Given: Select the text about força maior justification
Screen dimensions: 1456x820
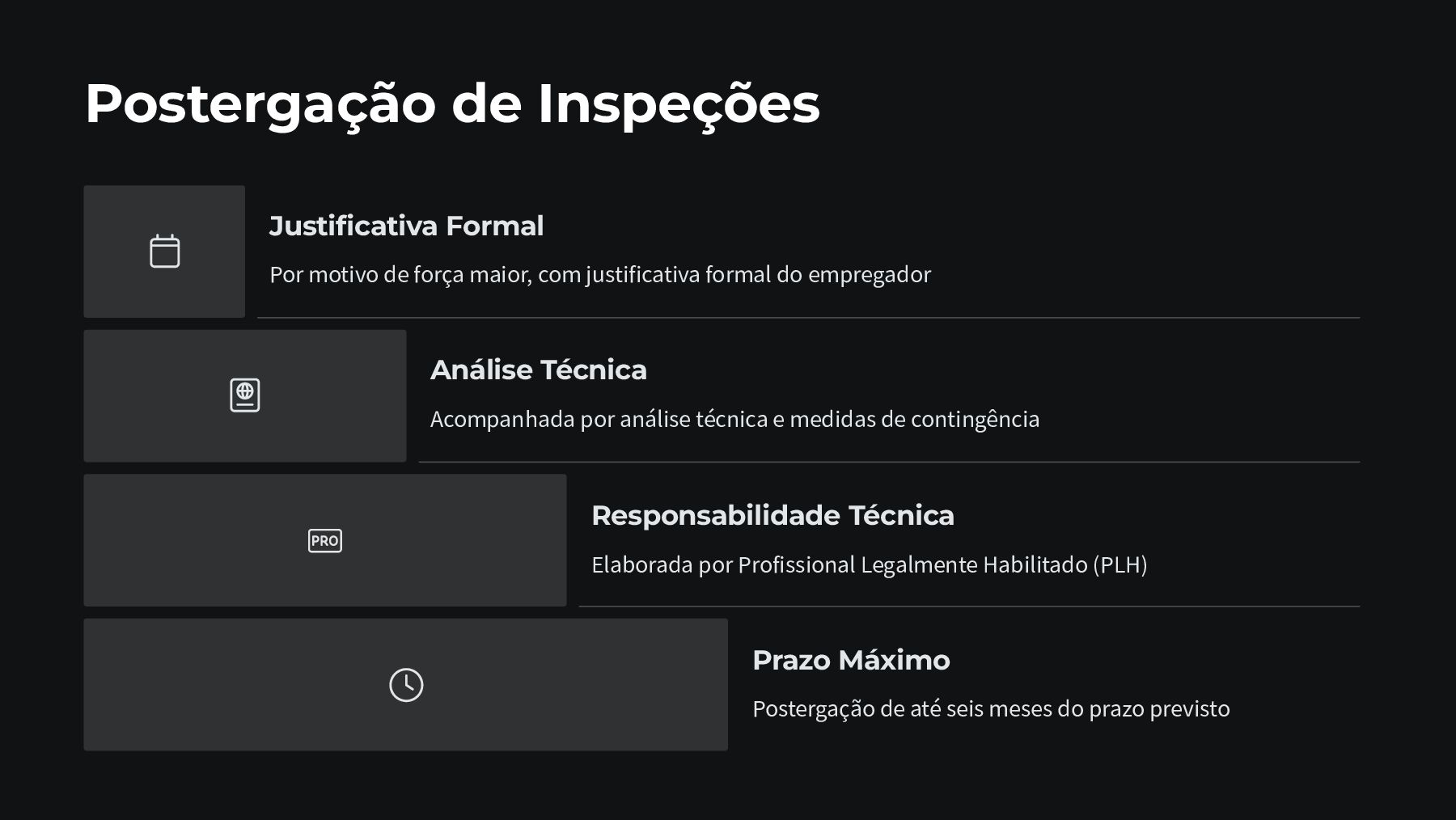Looking at the screenshot, I should click(x=600, y=275).
